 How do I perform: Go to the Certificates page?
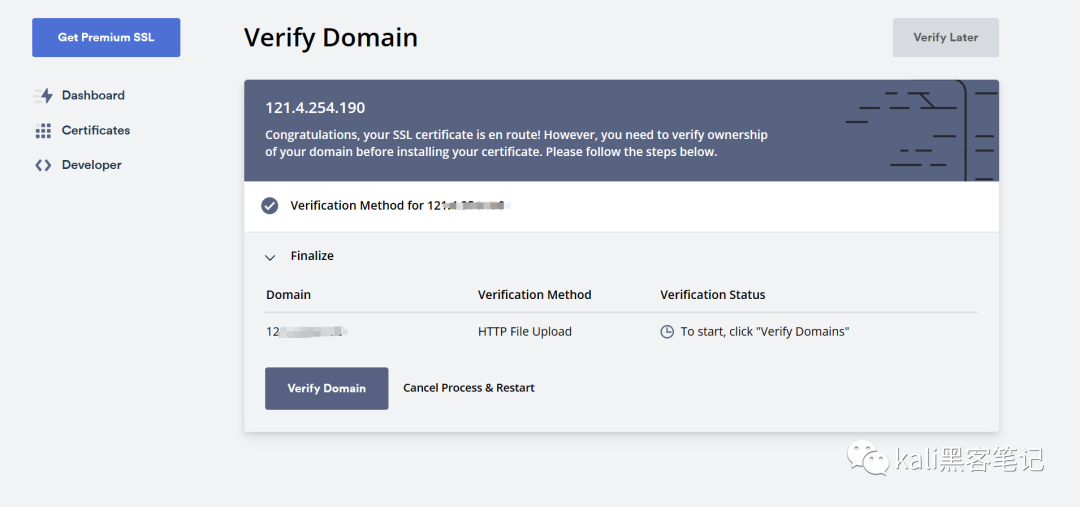96,131
